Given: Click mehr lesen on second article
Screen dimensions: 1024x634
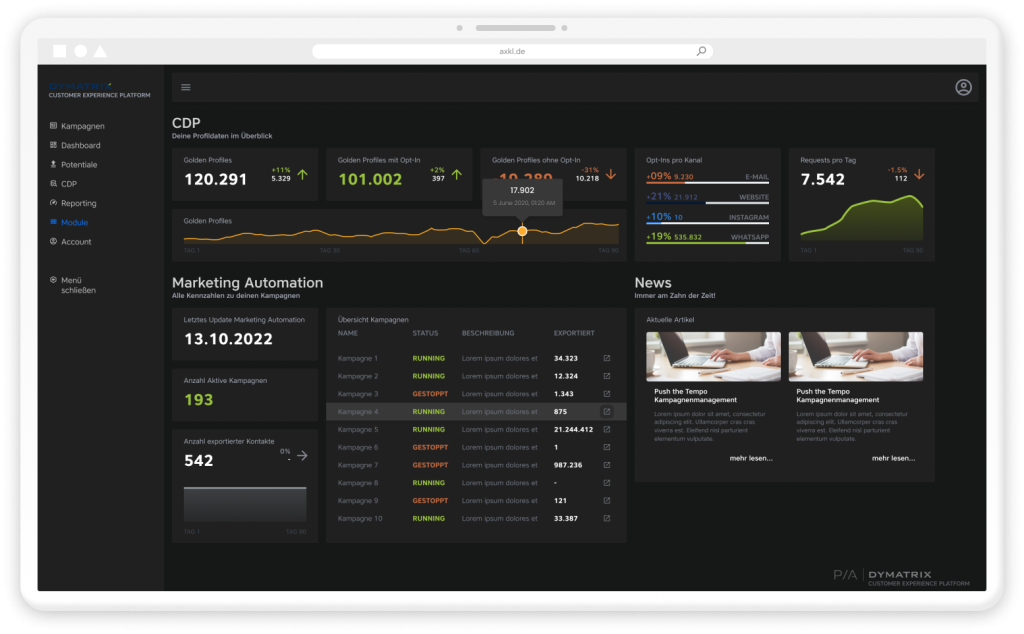Looking at the screenshot, I should pos(892,458).
